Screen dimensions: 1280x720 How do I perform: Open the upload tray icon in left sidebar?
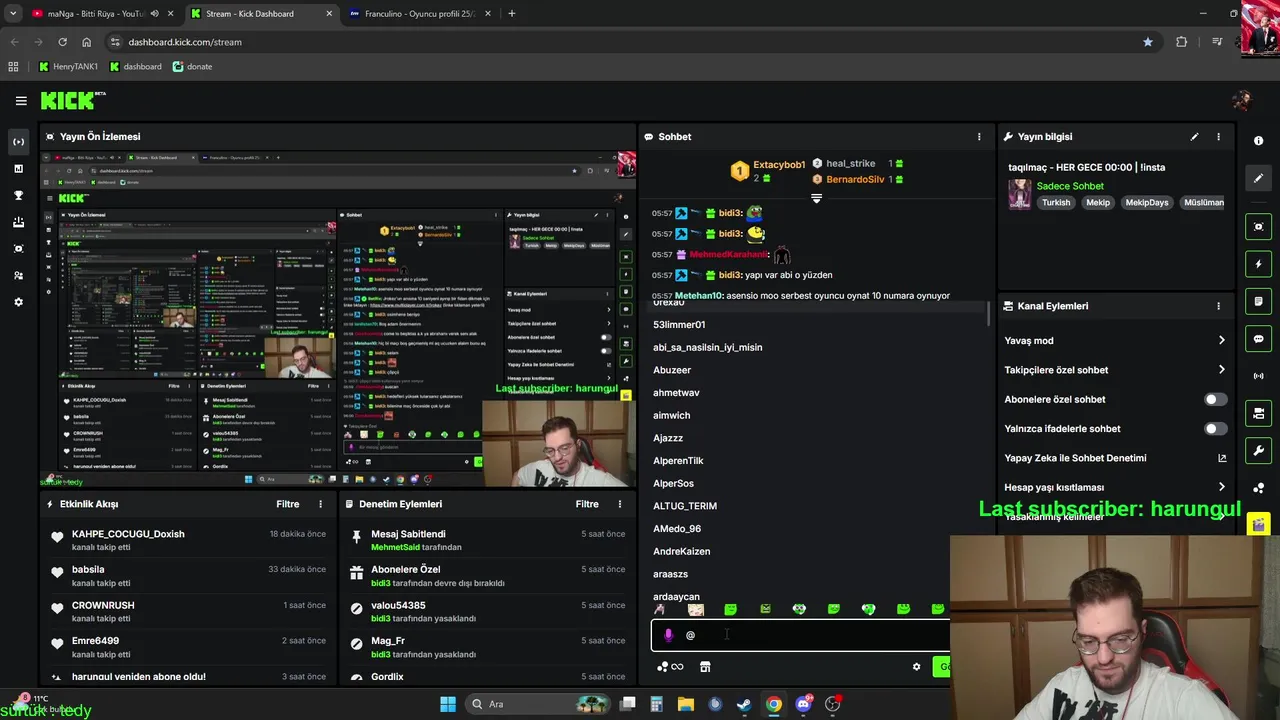(18, 222)
